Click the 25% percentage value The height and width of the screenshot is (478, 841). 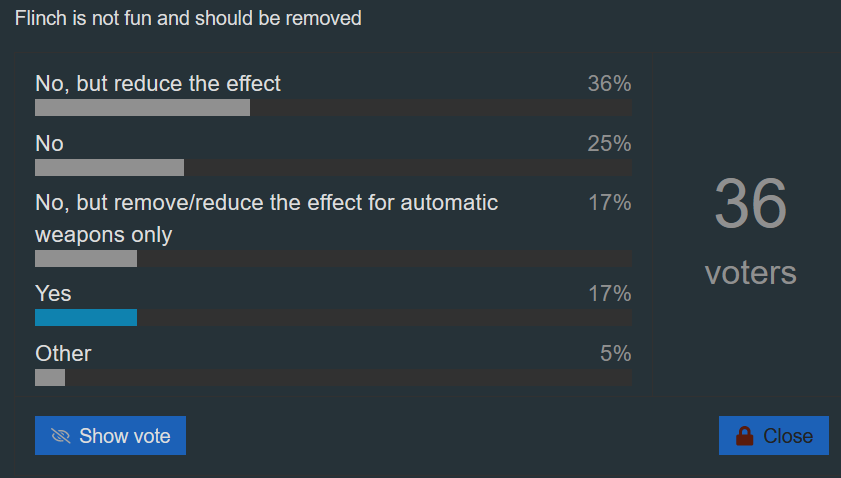pyautogui.click(x=609, y=144)
